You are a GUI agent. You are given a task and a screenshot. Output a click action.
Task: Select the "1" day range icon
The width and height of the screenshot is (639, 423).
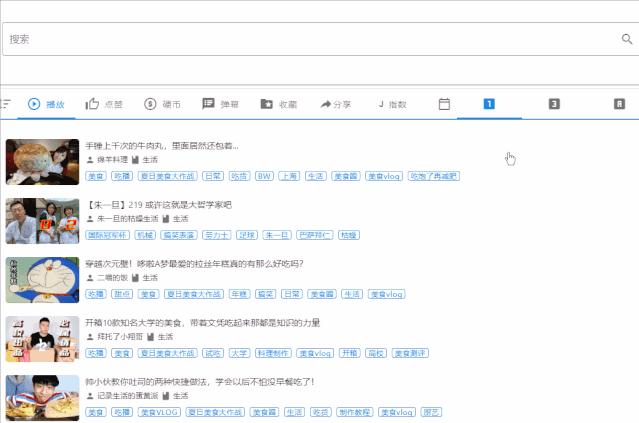click(x=489, y=104)
